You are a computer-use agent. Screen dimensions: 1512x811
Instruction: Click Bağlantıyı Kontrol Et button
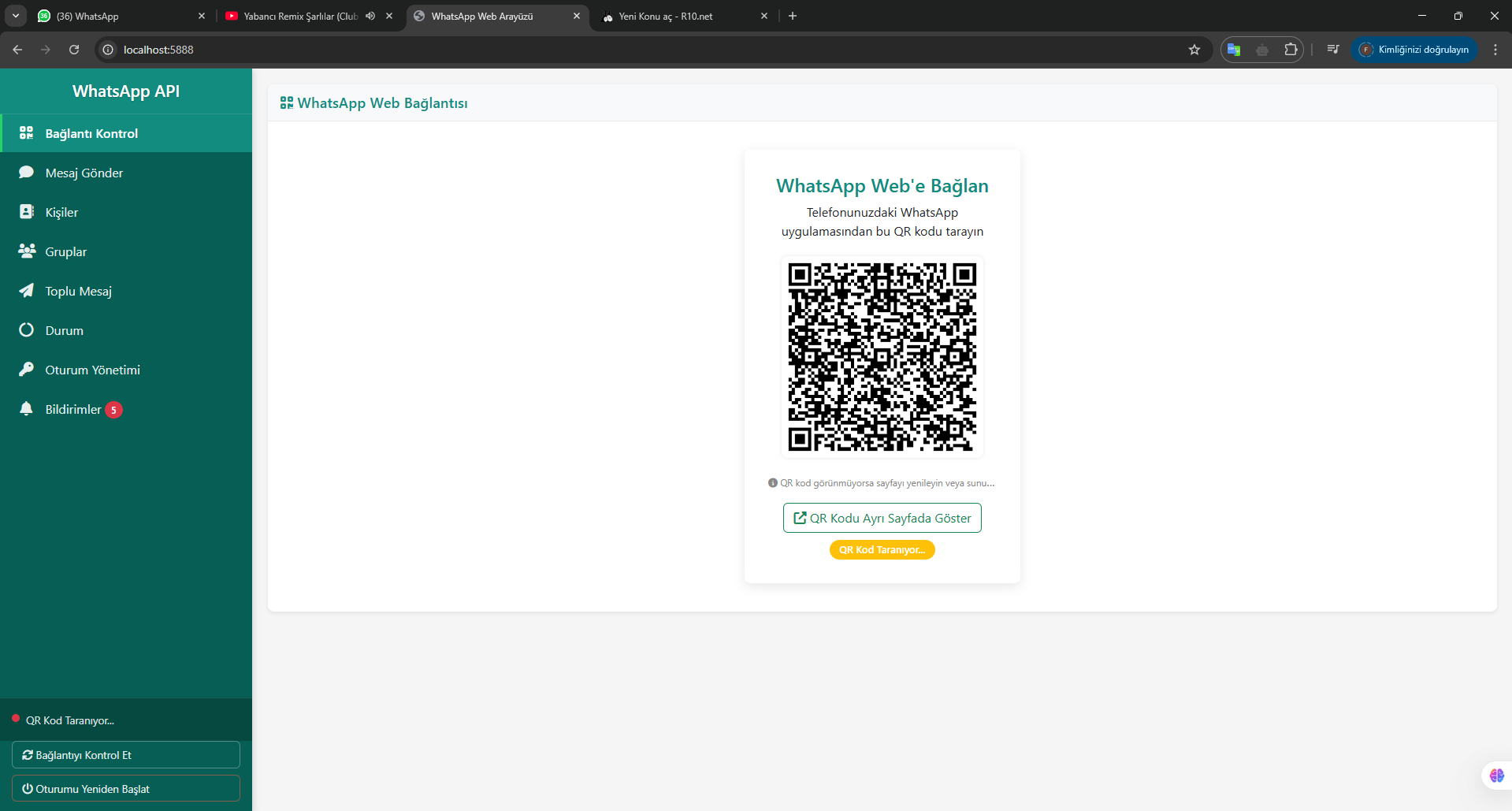pos(126,754)
